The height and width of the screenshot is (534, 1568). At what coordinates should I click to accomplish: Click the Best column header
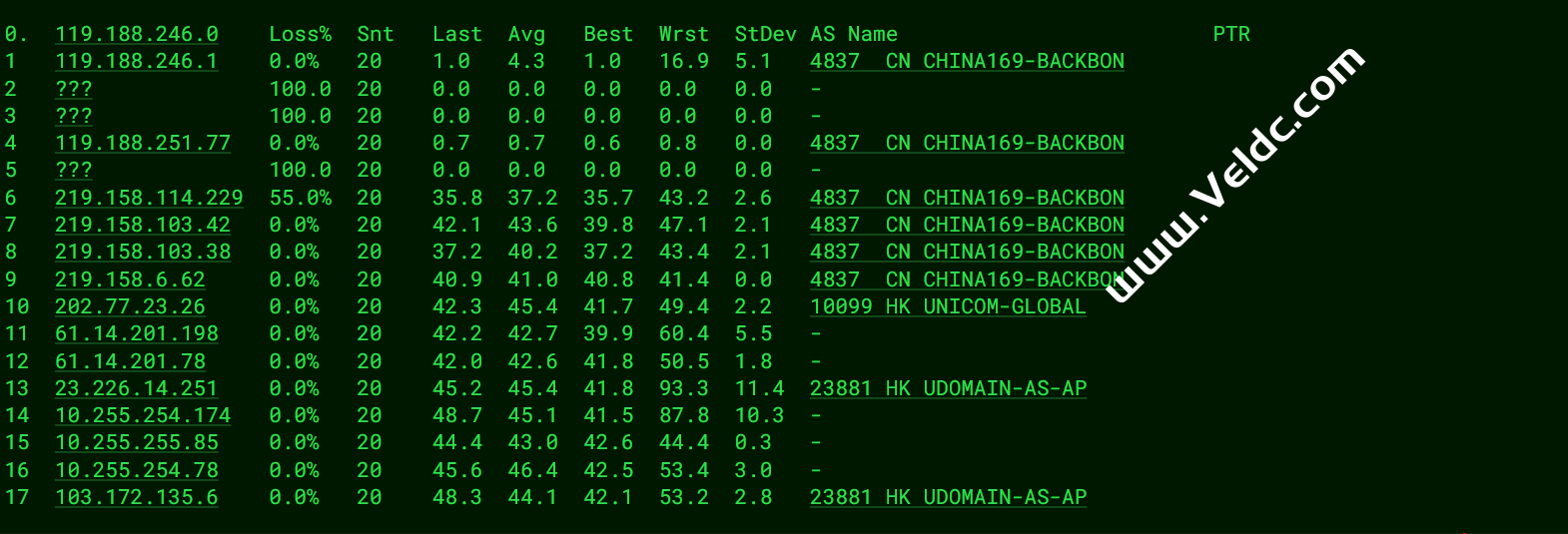click(x=608, y=34)
